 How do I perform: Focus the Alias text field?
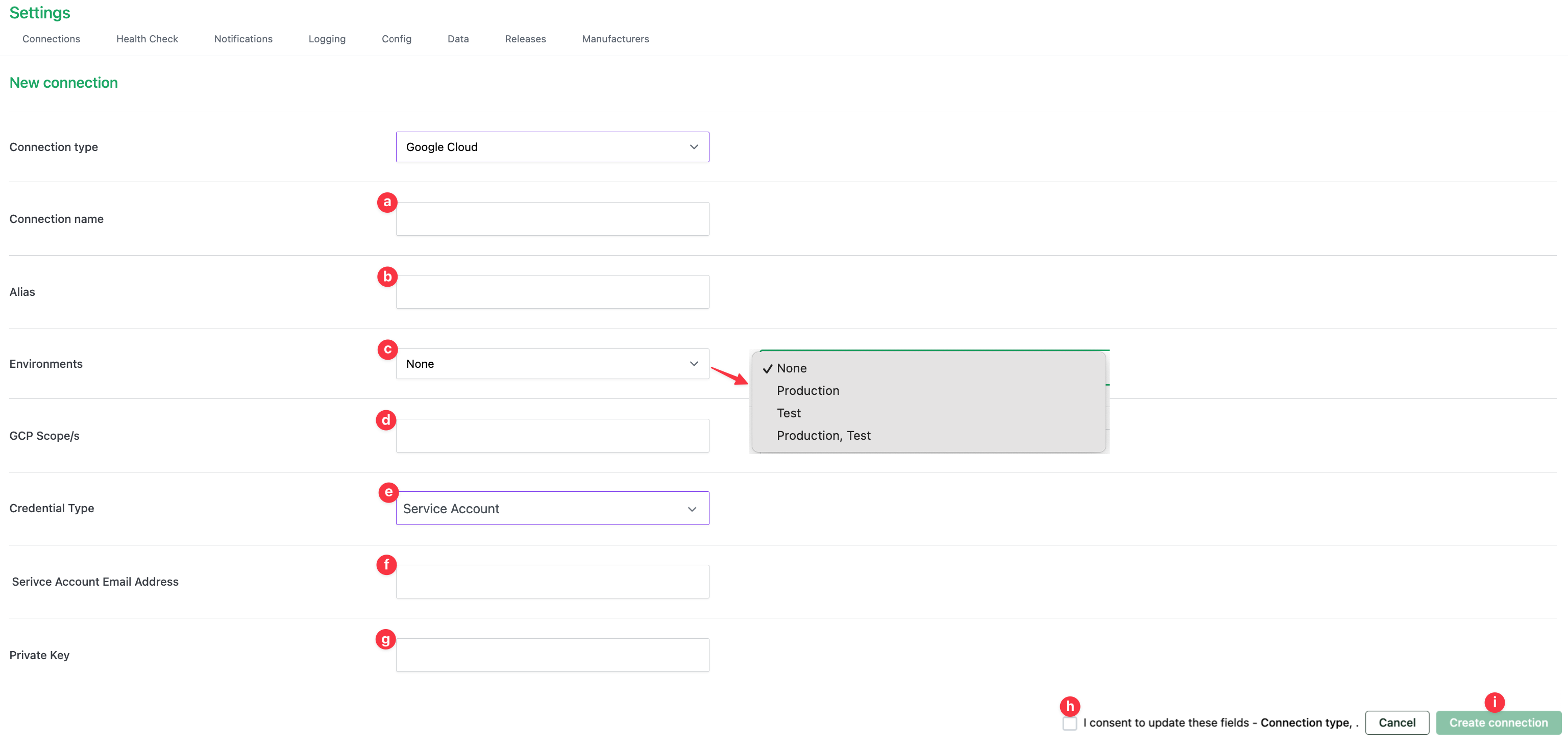[x=552, y=291]
